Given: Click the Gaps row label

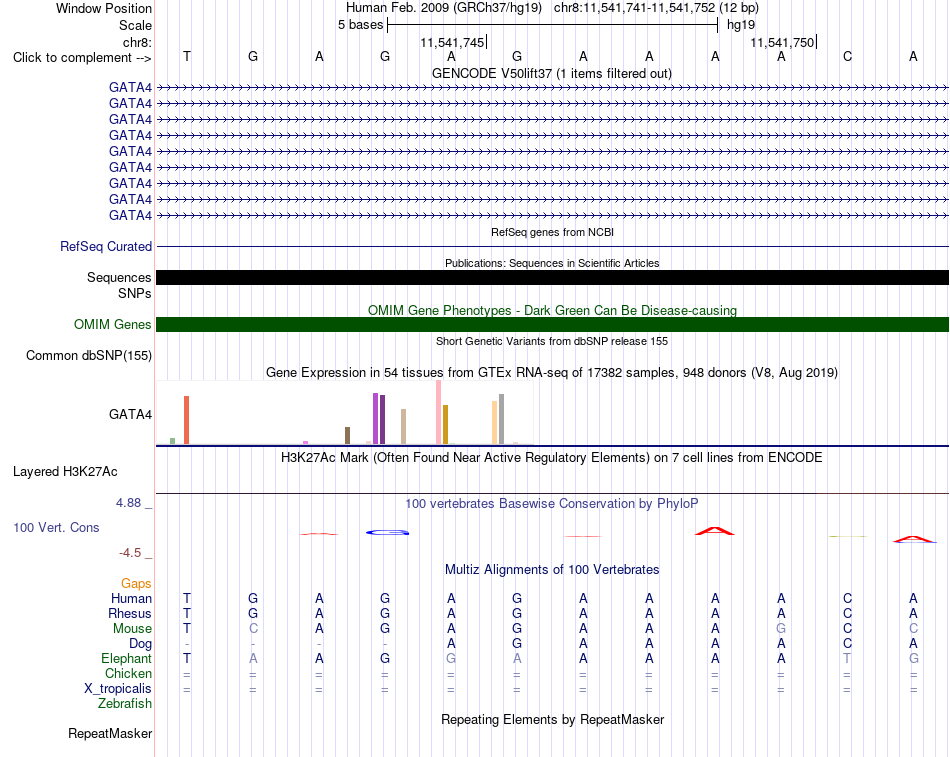Looking at the screenshot, I should 136,584.
